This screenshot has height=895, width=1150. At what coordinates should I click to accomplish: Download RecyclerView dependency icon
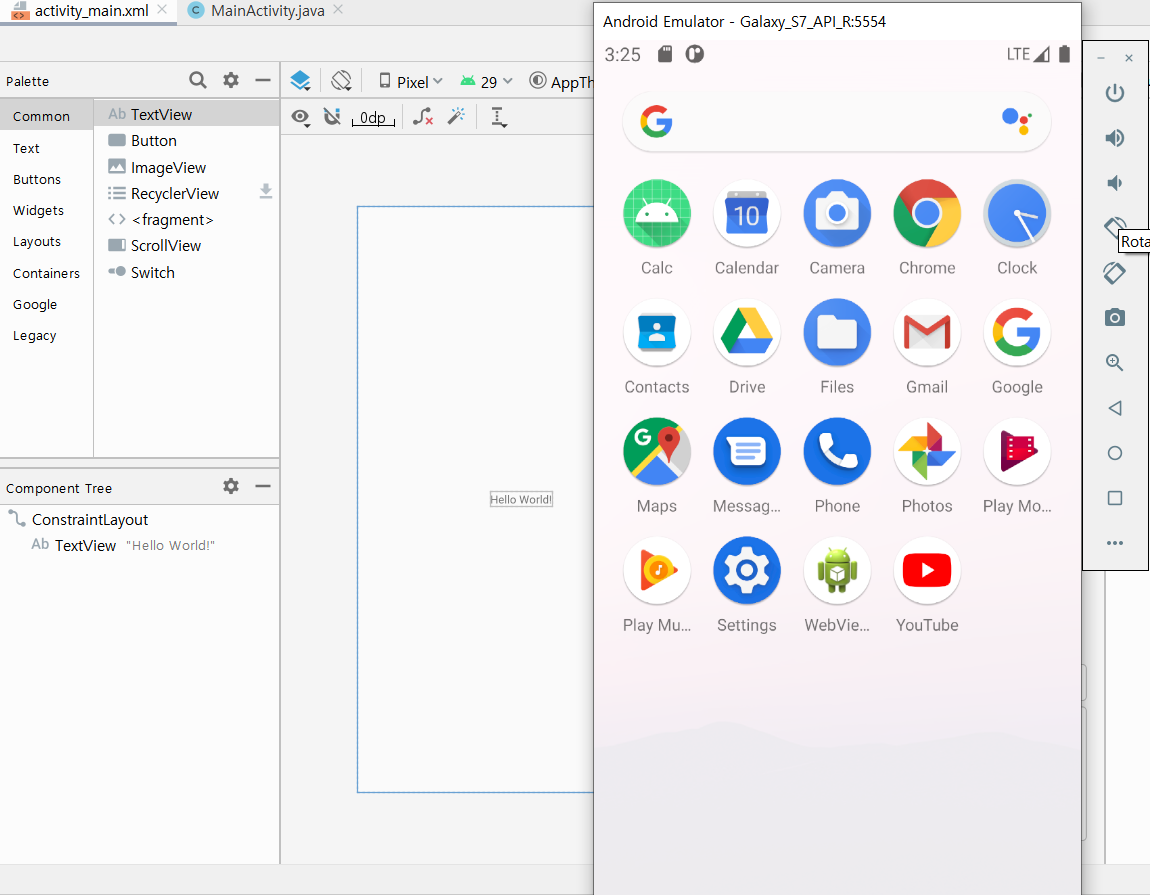pos(265,191)
